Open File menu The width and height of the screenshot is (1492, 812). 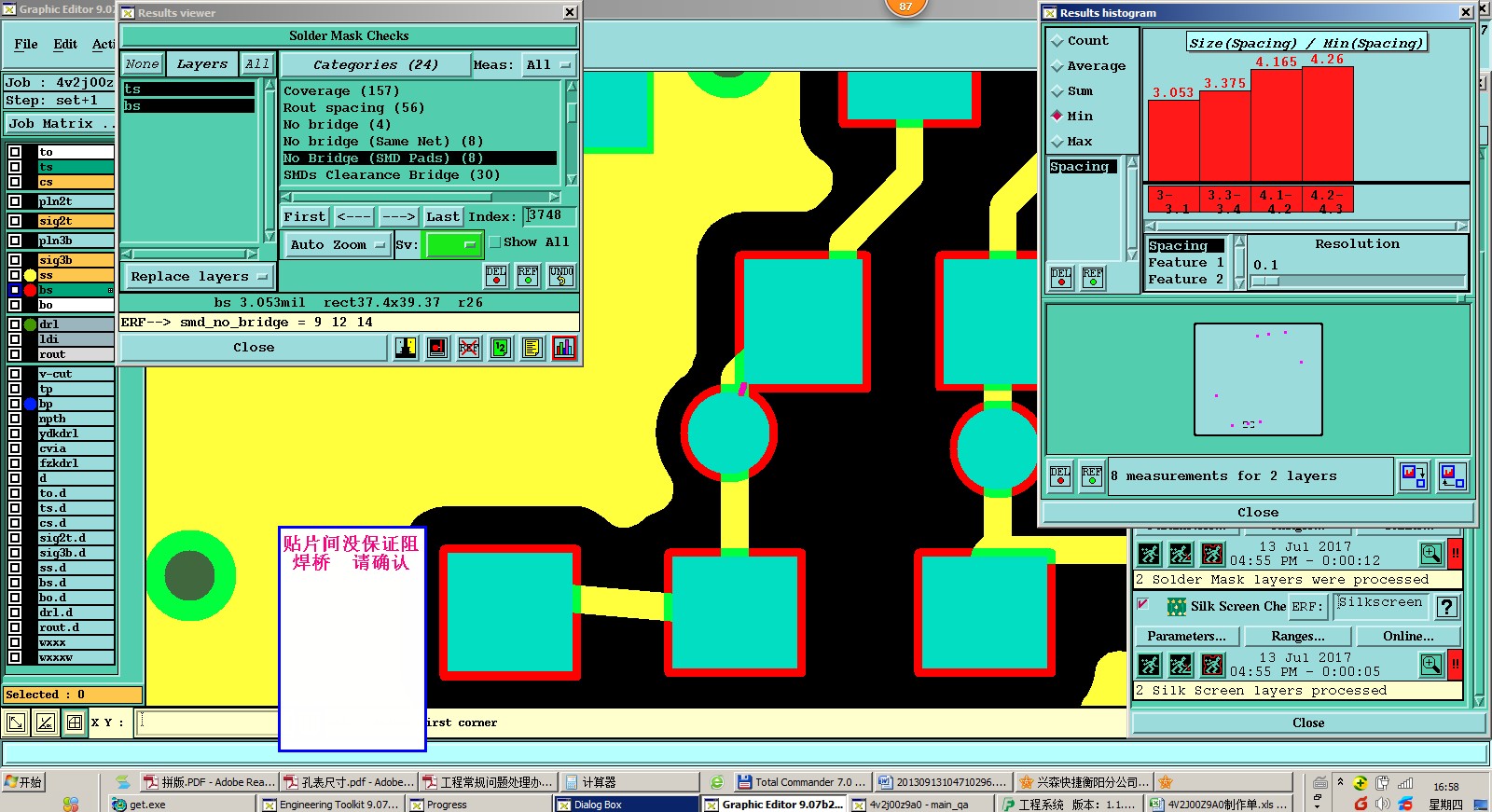(26, 44)
